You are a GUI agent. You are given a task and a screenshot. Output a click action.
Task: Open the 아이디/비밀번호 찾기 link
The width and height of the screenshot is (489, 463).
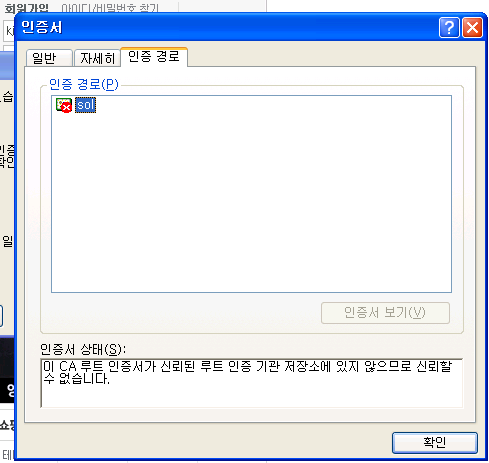pos(110,8)
